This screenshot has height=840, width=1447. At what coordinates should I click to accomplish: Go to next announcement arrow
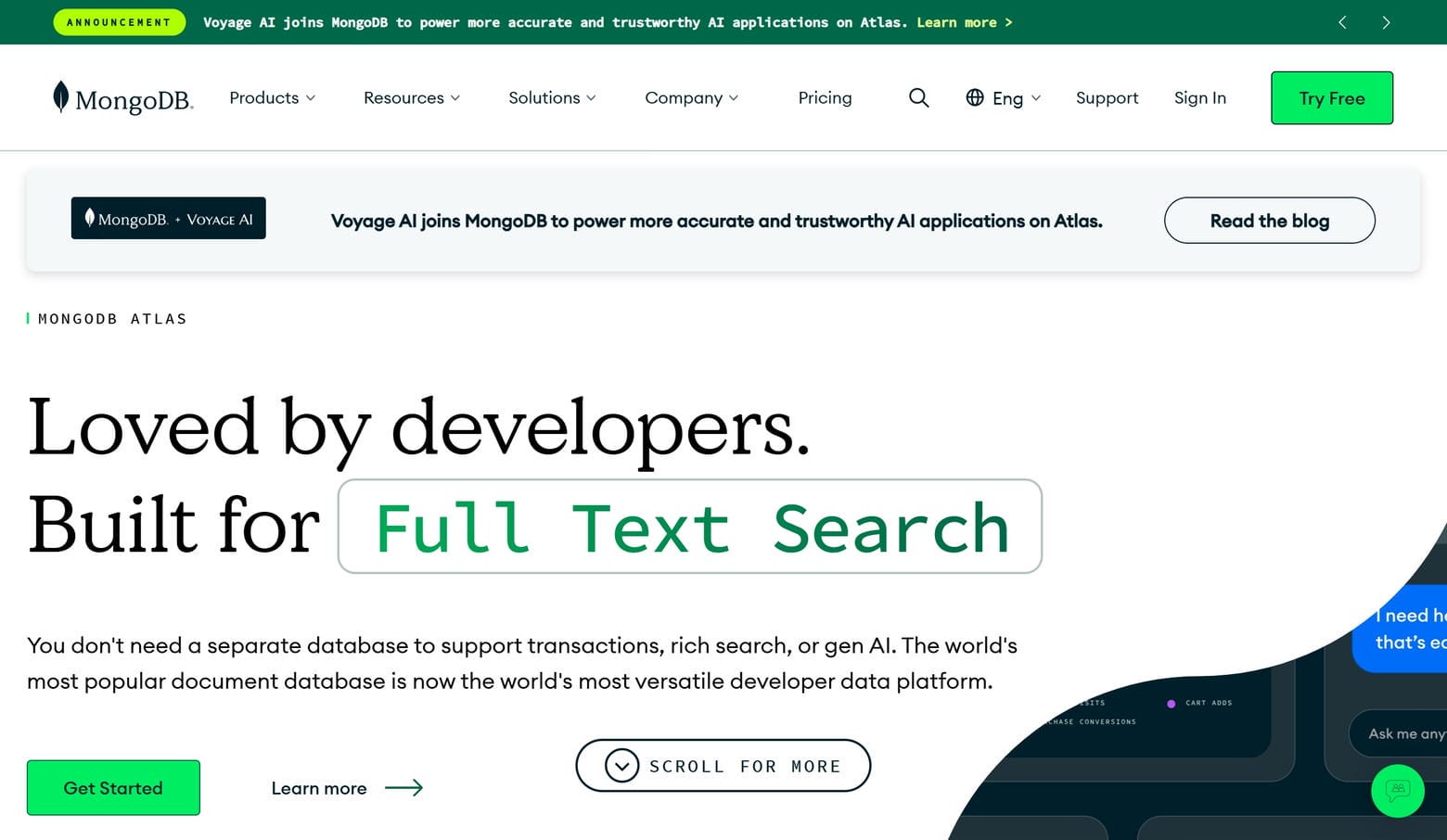click(x=1386, y=22)
